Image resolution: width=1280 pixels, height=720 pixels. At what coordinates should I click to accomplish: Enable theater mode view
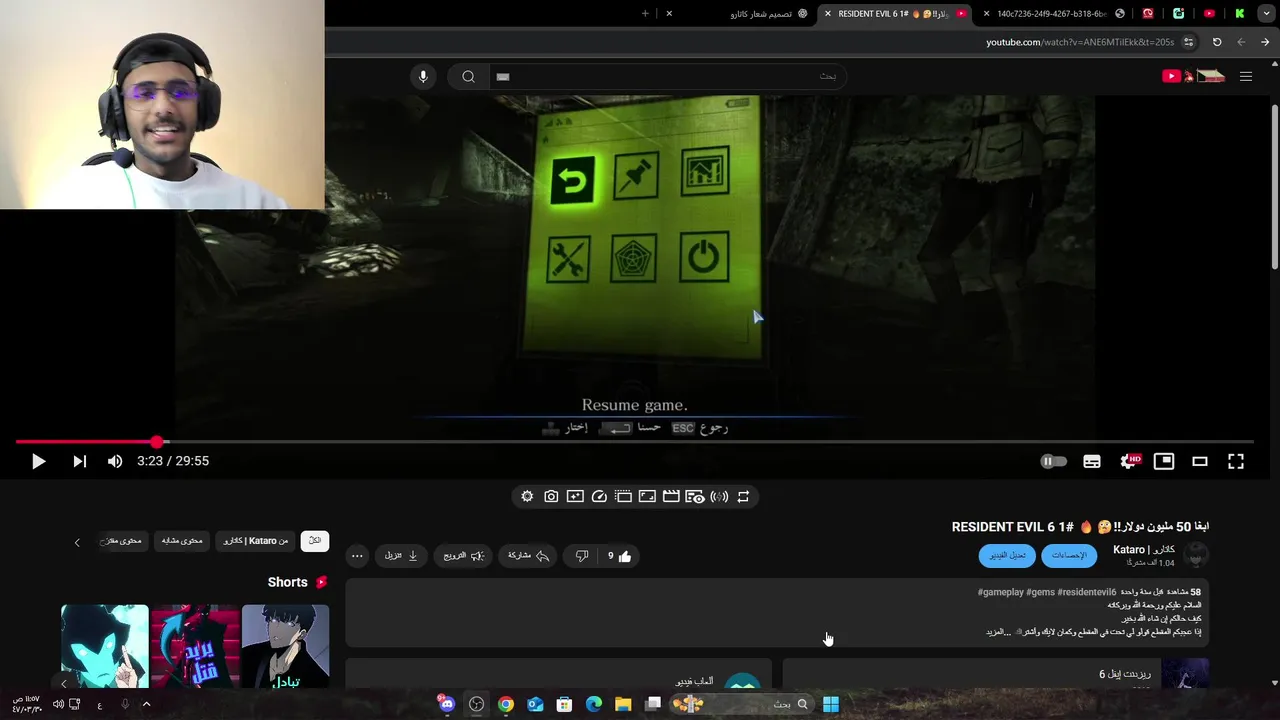pyautogui.click(x=1200, y=461)
